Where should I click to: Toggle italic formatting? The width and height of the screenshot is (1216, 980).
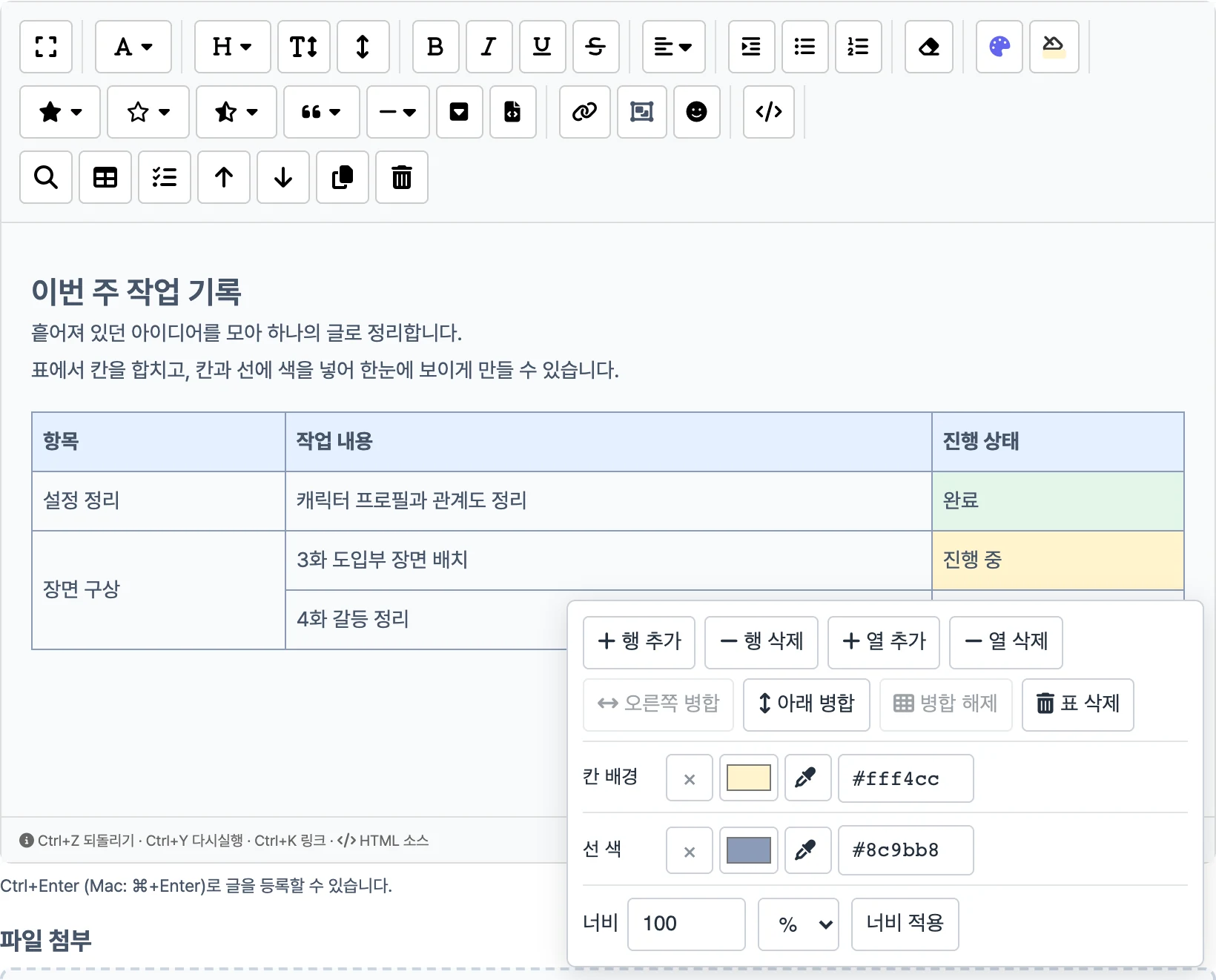click(x=489, y=47)
